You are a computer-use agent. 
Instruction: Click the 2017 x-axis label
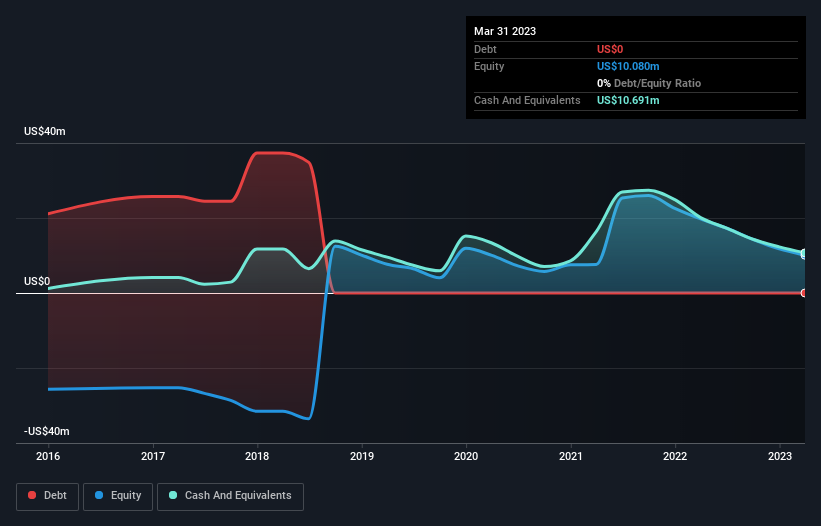click(x=153, y=456)
